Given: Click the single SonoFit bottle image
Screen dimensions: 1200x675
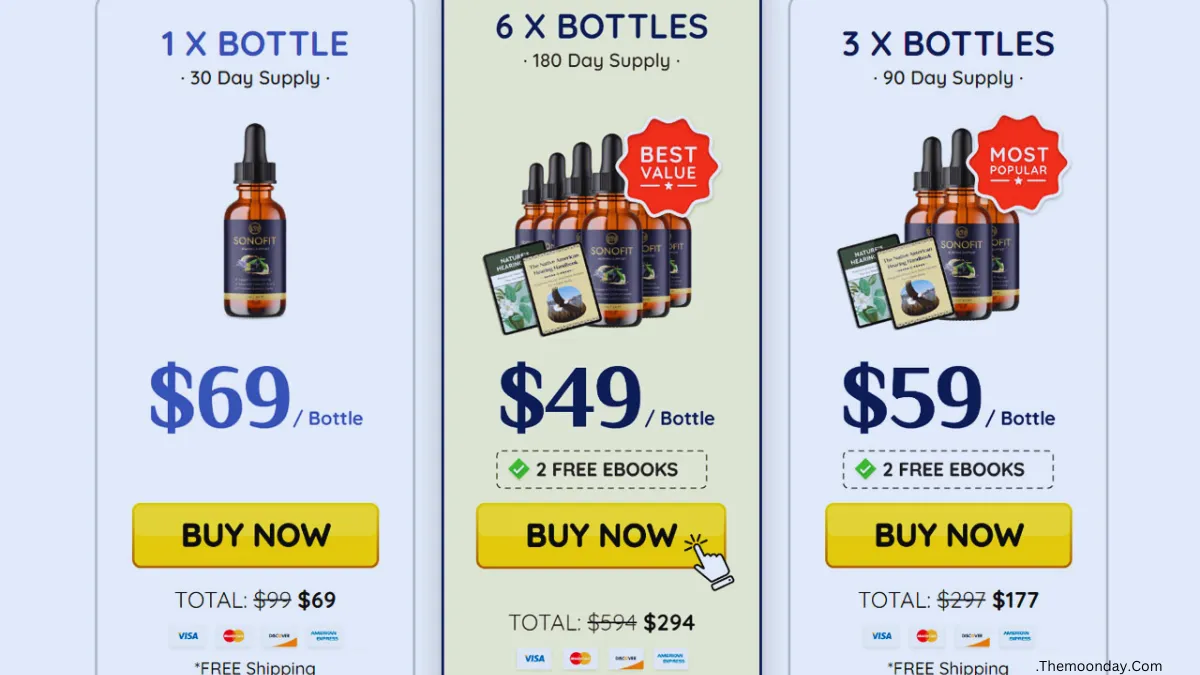Looking at the screenshot, I should pos(255,221).
